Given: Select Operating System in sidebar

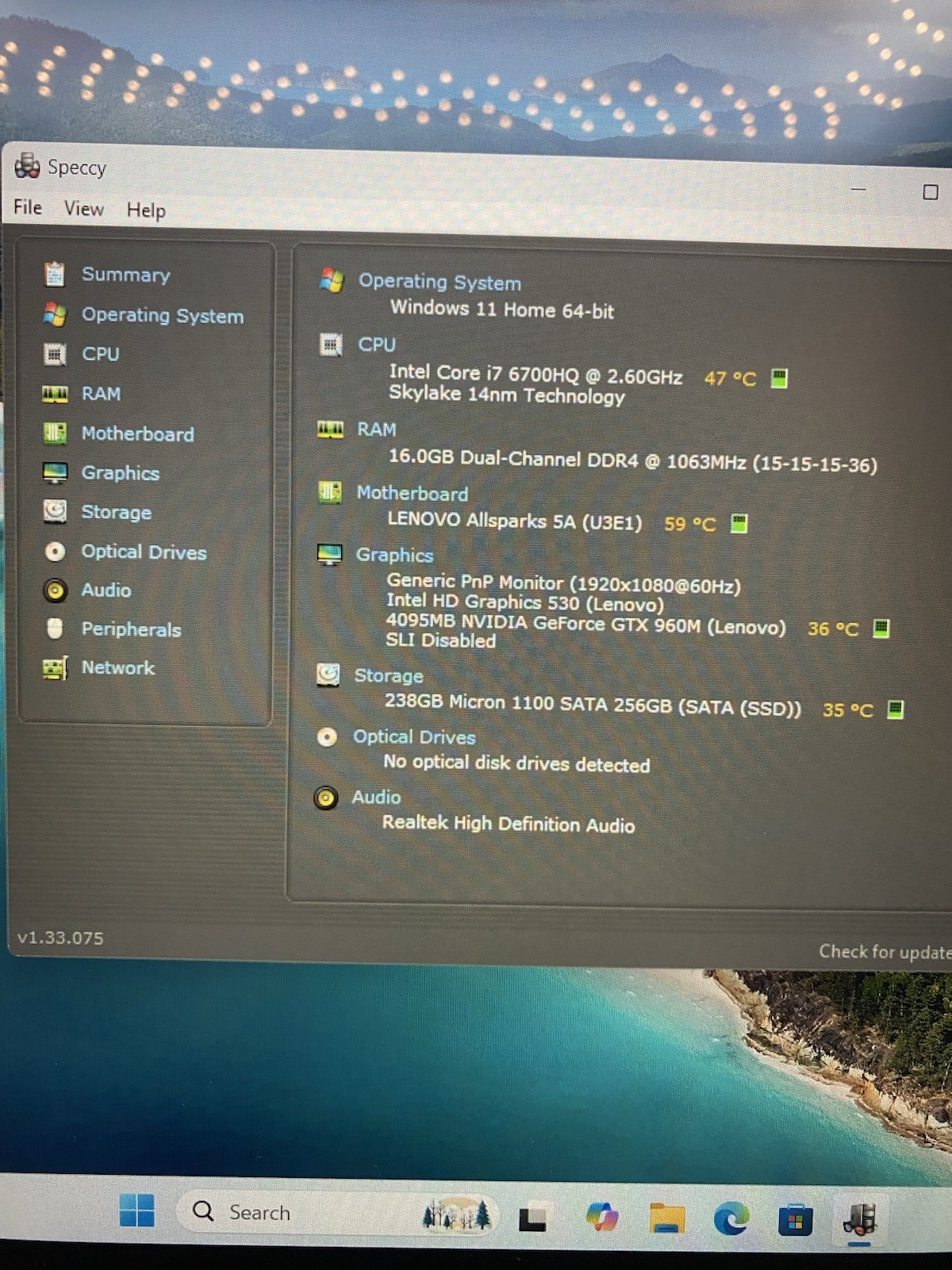Looking at the screenshot, I should pyautogui.click(x=163, y=315).
